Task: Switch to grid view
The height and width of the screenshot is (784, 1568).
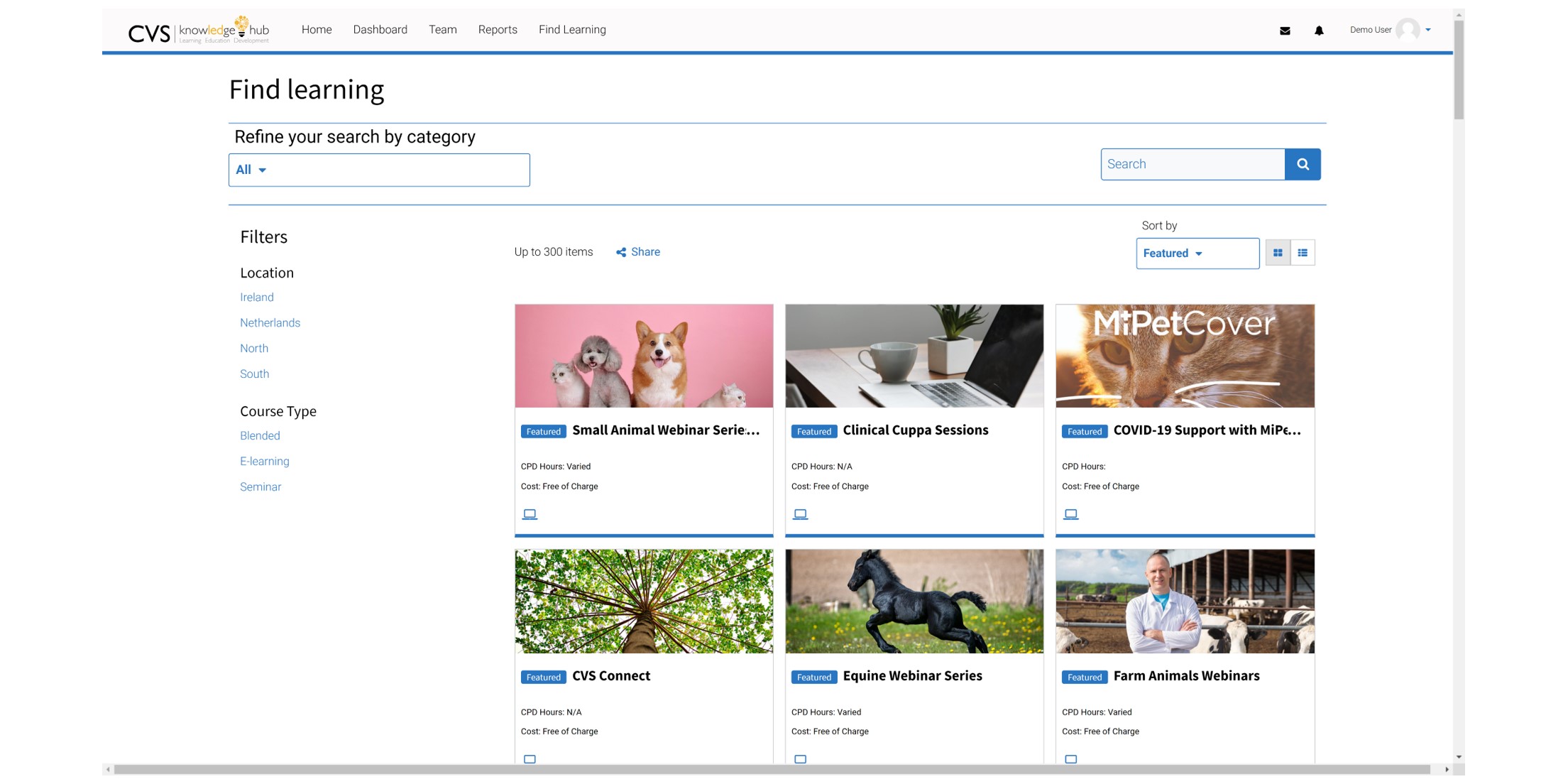Action: point(1278,253)
